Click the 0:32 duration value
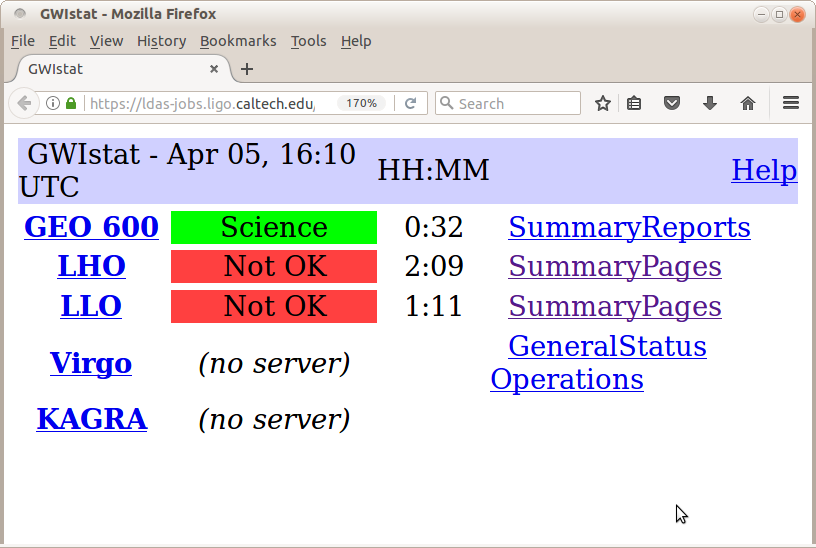 tap(434, 227)
